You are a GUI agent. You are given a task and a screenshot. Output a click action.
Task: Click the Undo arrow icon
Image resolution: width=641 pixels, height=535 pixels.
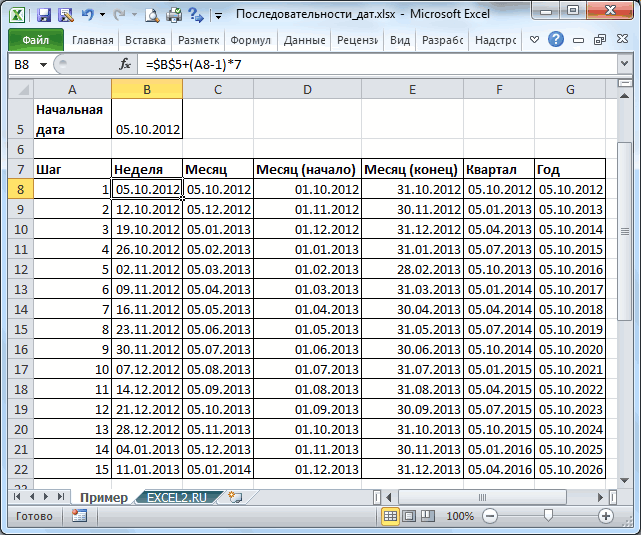(x=87, y=15)
